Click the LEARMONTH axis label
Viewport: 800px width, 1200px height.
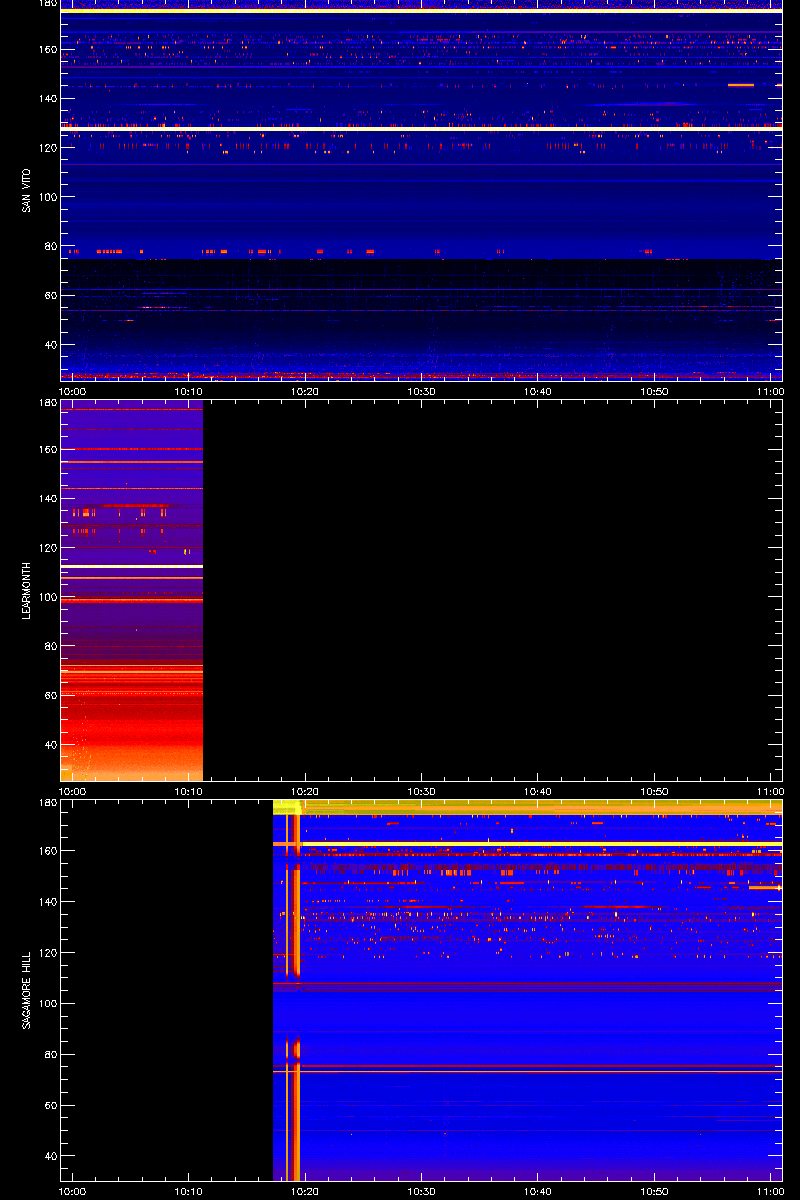[26, 589]
